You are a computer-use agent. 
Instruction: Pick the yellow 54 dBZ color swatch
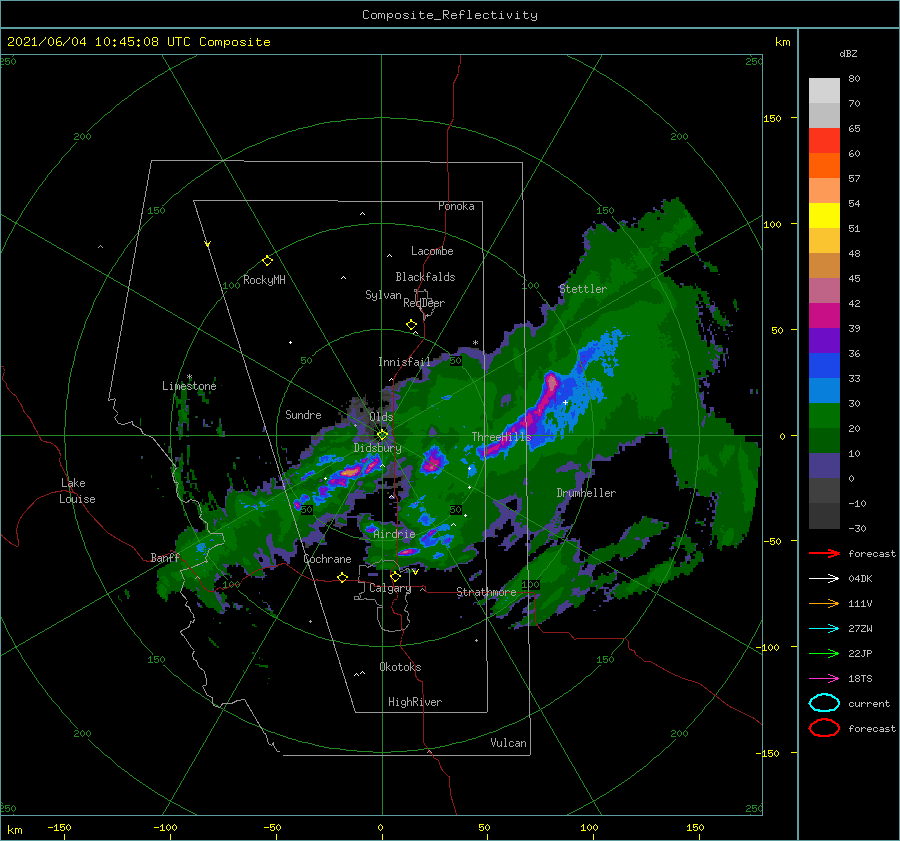824,215
